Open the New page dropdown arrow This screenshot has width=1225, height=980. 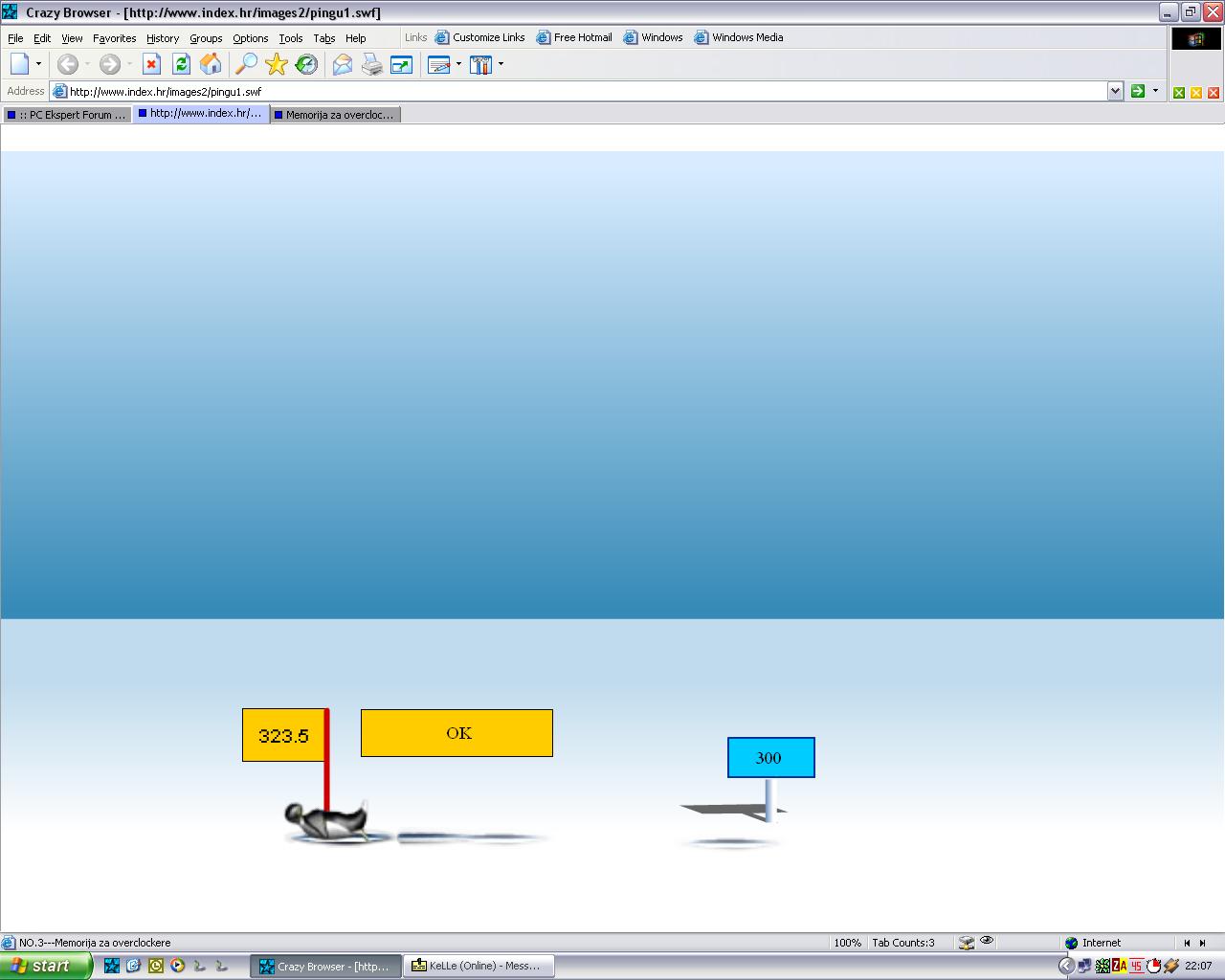pos(38,64)
